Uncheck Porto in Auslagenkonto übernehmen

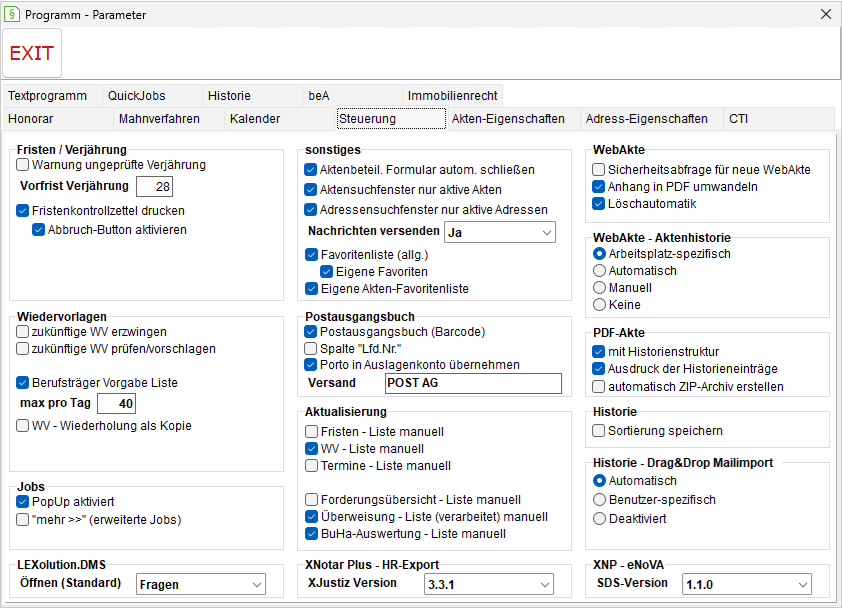pyautogui.click(x=310, y=365)
